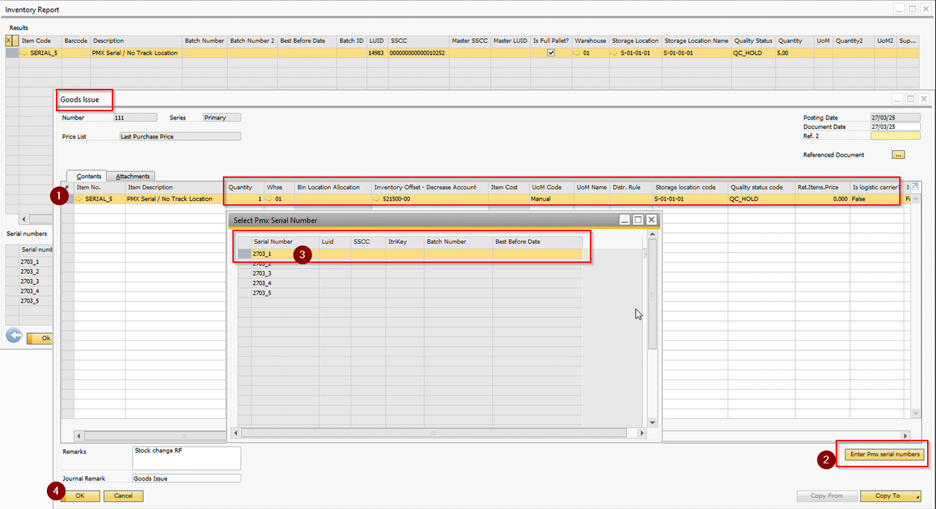Open the Series Primary dropdown
This screenshot has width=936, height=509.
click(221, 118)
